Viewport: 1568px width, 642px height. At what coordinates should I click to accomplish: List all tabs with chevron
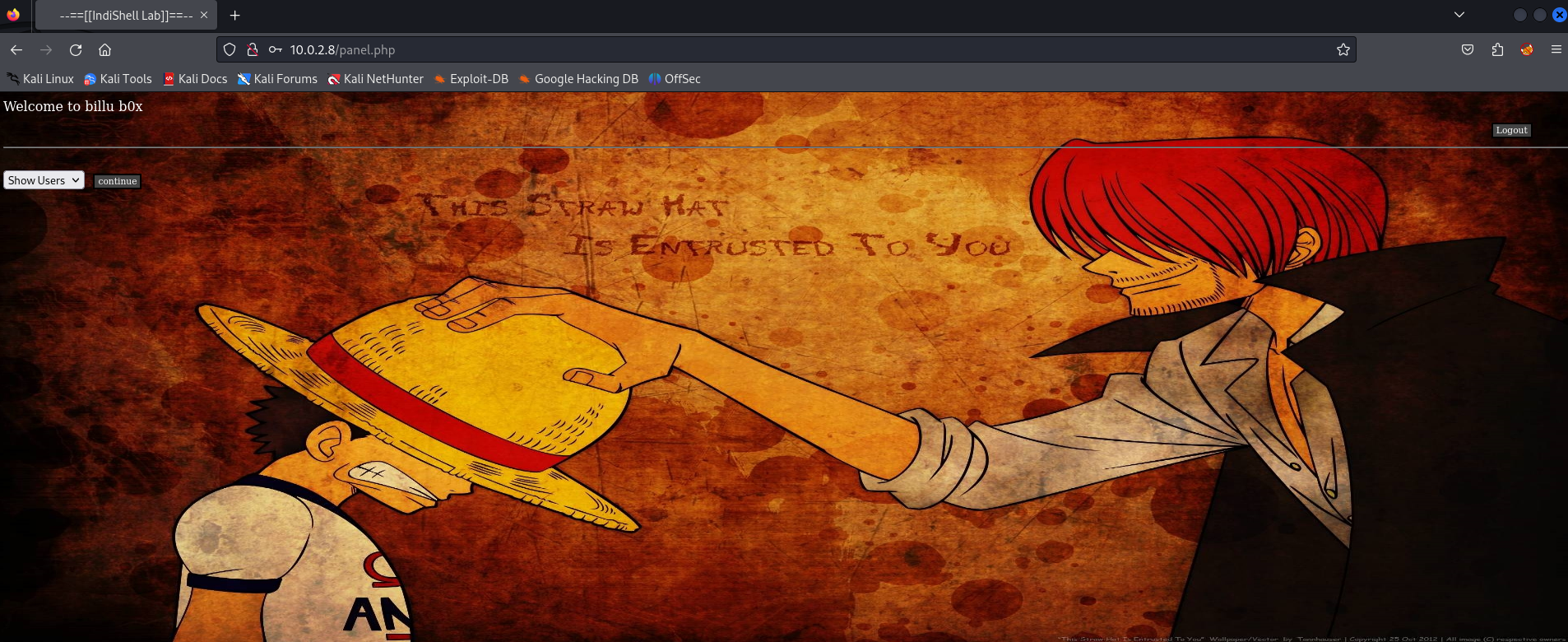[1459, 15]
